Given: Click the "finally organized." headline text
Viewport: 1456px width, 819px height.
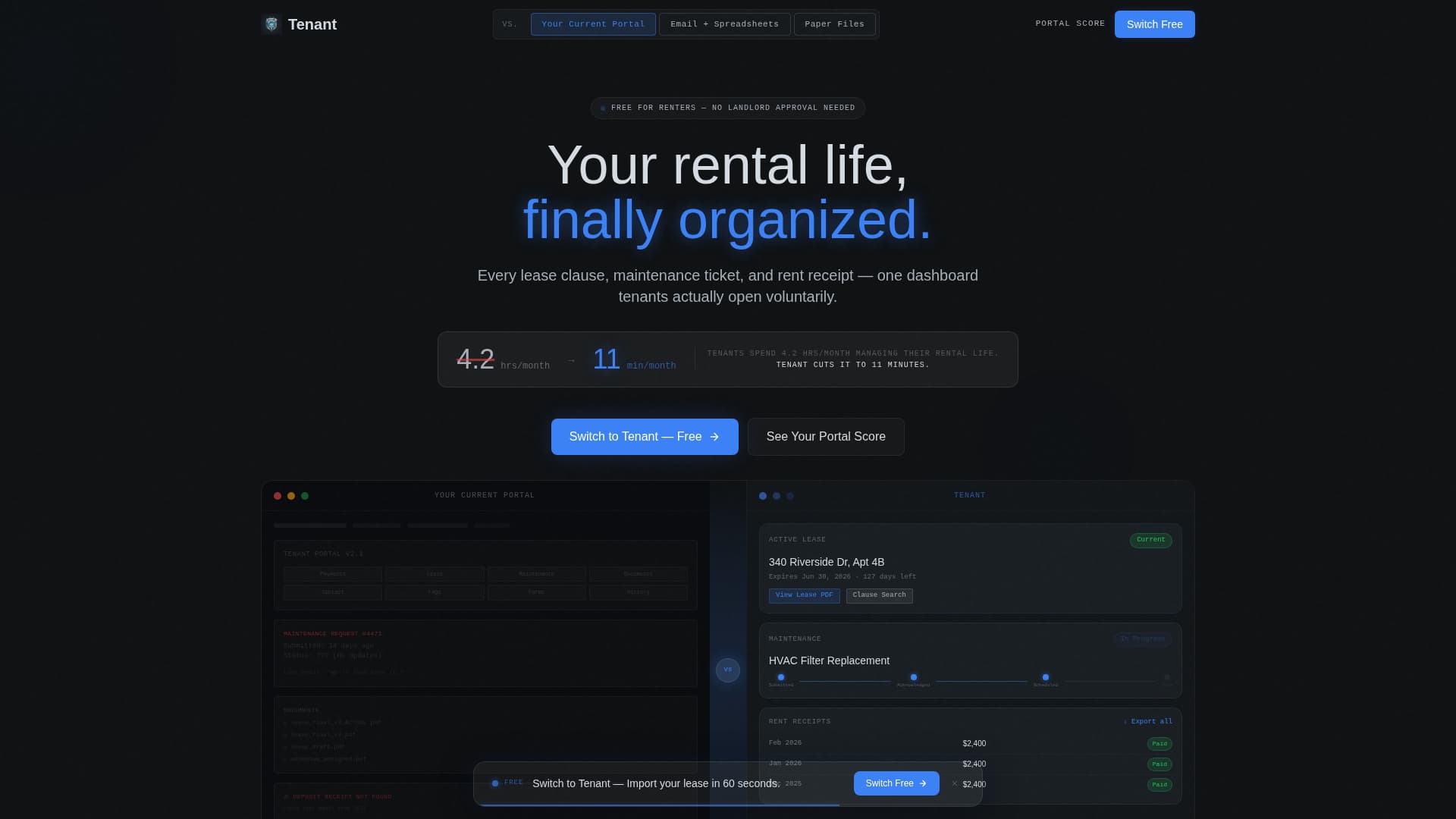Looking at the screenshot, I should pyautogui.click(x=727, y=220).
